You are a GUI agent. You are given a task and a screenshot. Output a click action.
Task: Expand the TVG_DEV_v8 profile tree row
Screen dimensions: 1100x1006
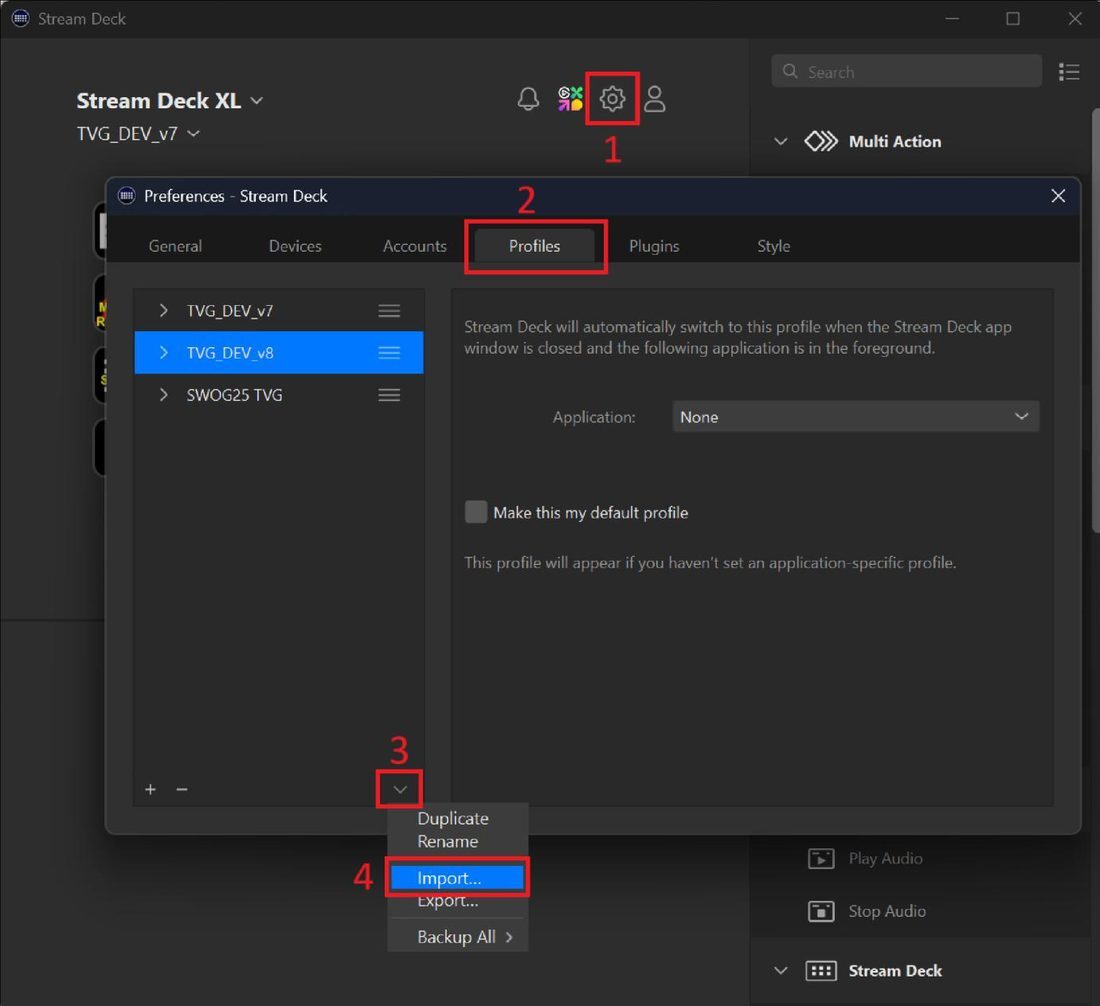pyautogui.click(x=163, y=353)
